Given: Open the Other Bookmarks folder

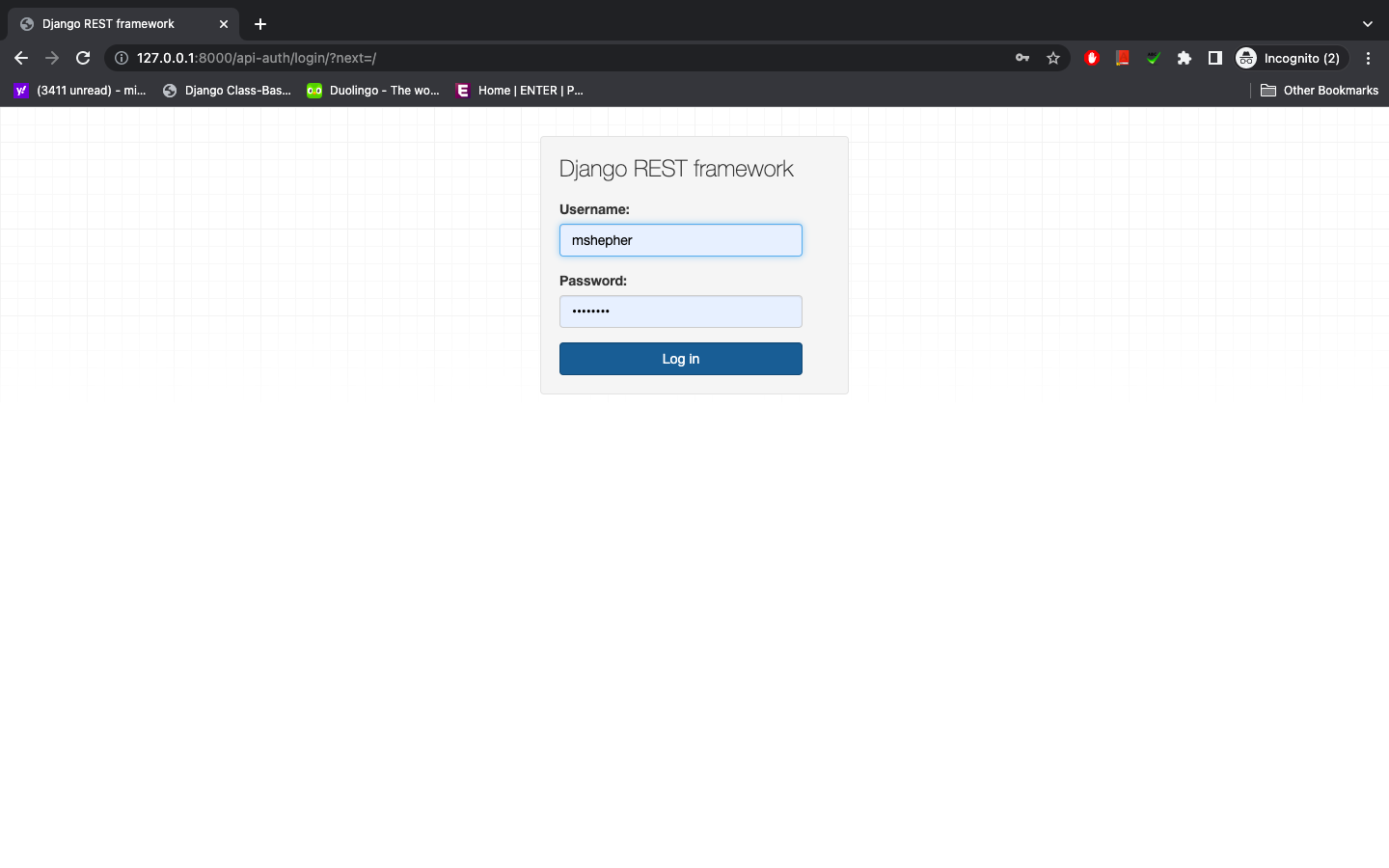Looking at the screenshot, I should coord(1320,91).
